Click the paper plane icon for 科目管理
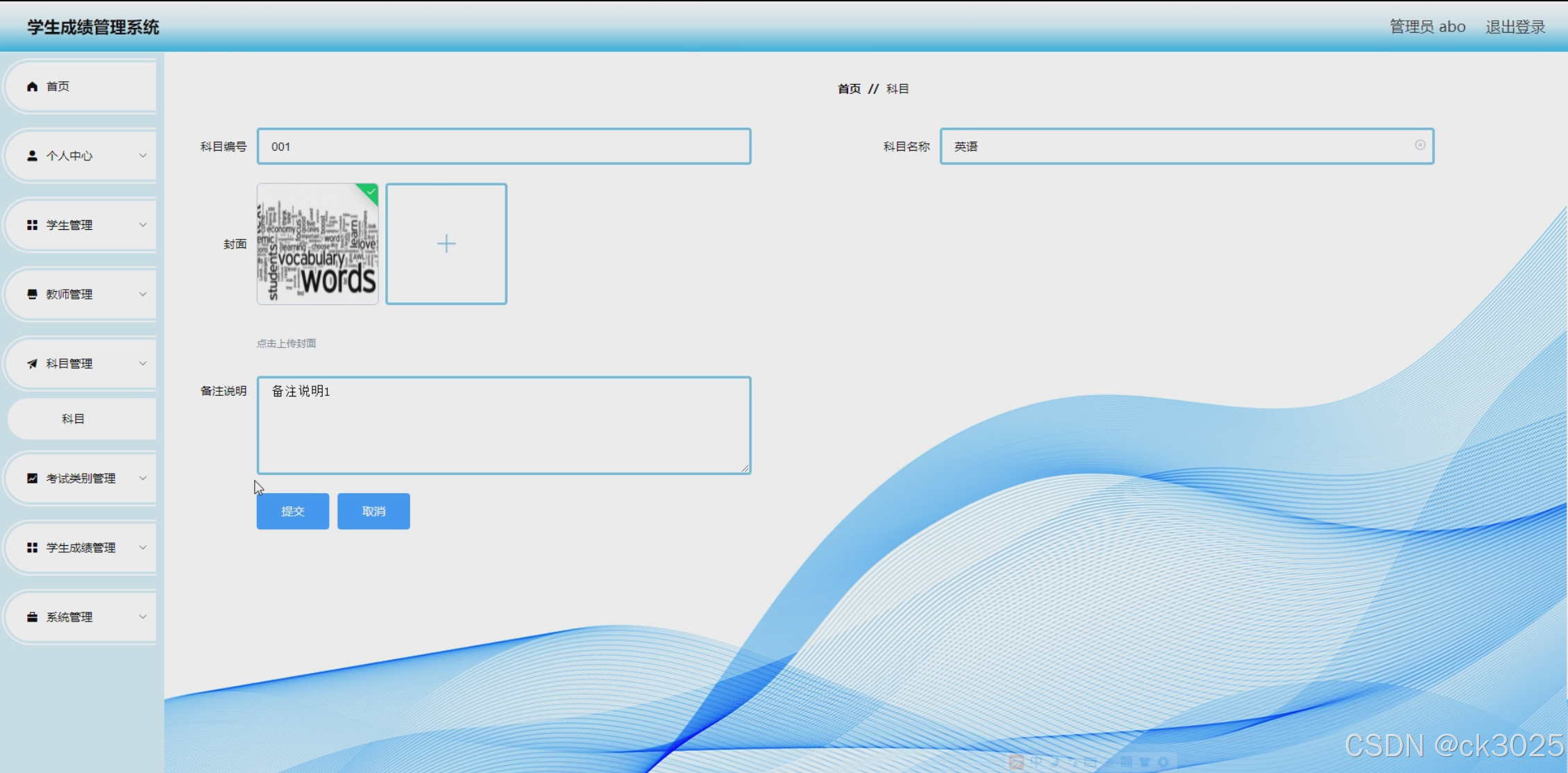The height and width of the screenshot is (773, 1568). (x=32, y=364)
